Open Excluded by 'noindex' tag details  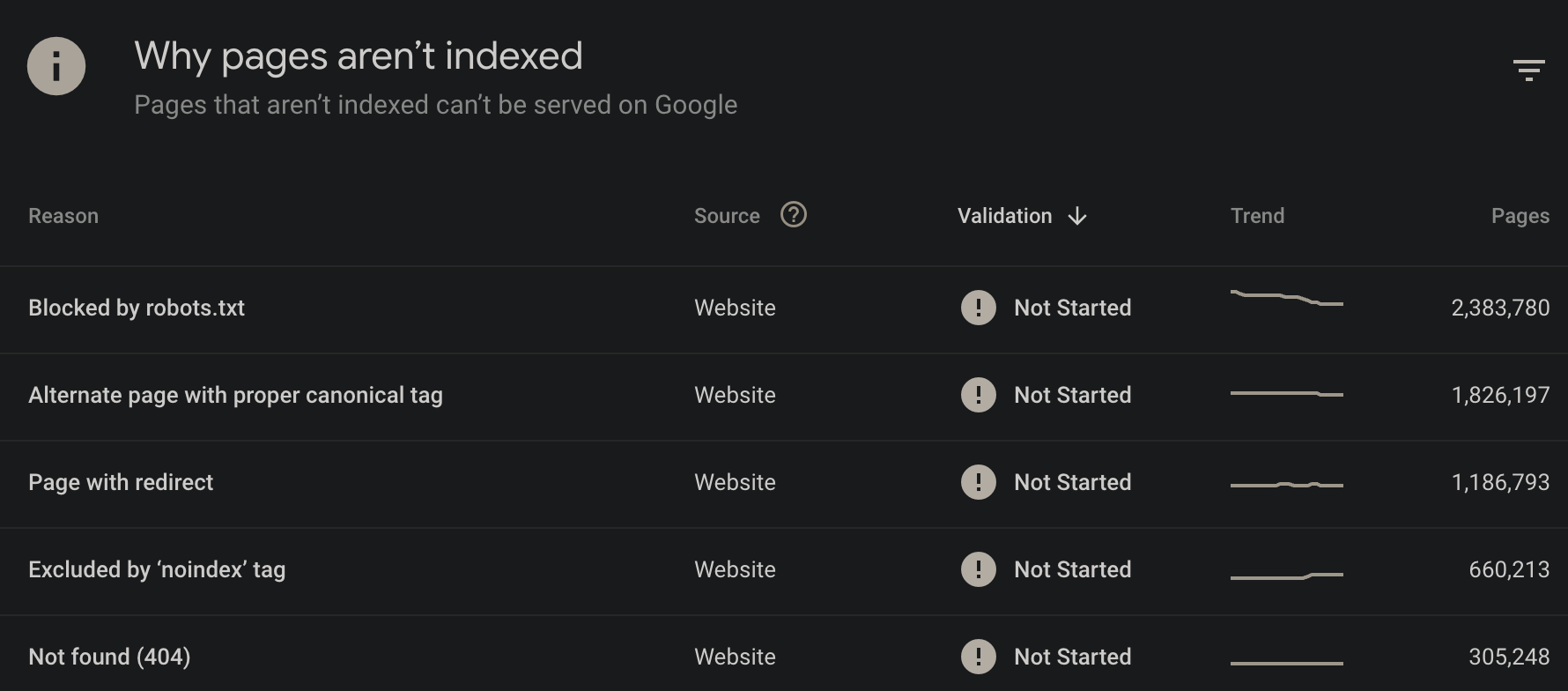click(x=784, y=571)
